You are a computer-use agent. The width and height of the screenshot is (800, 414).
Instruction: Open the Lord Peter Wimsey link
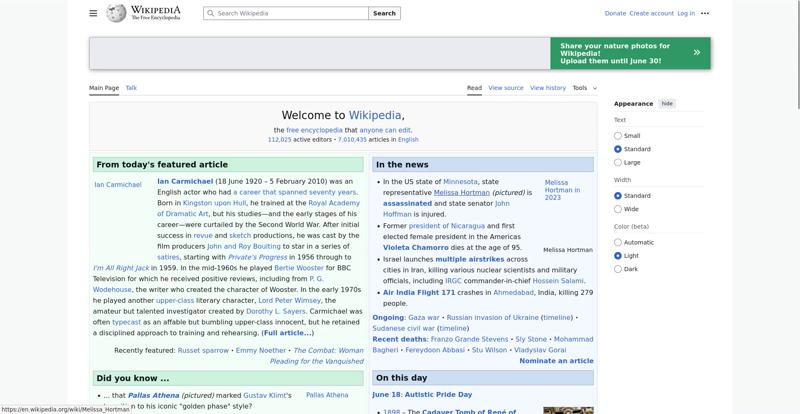point(289,300)
